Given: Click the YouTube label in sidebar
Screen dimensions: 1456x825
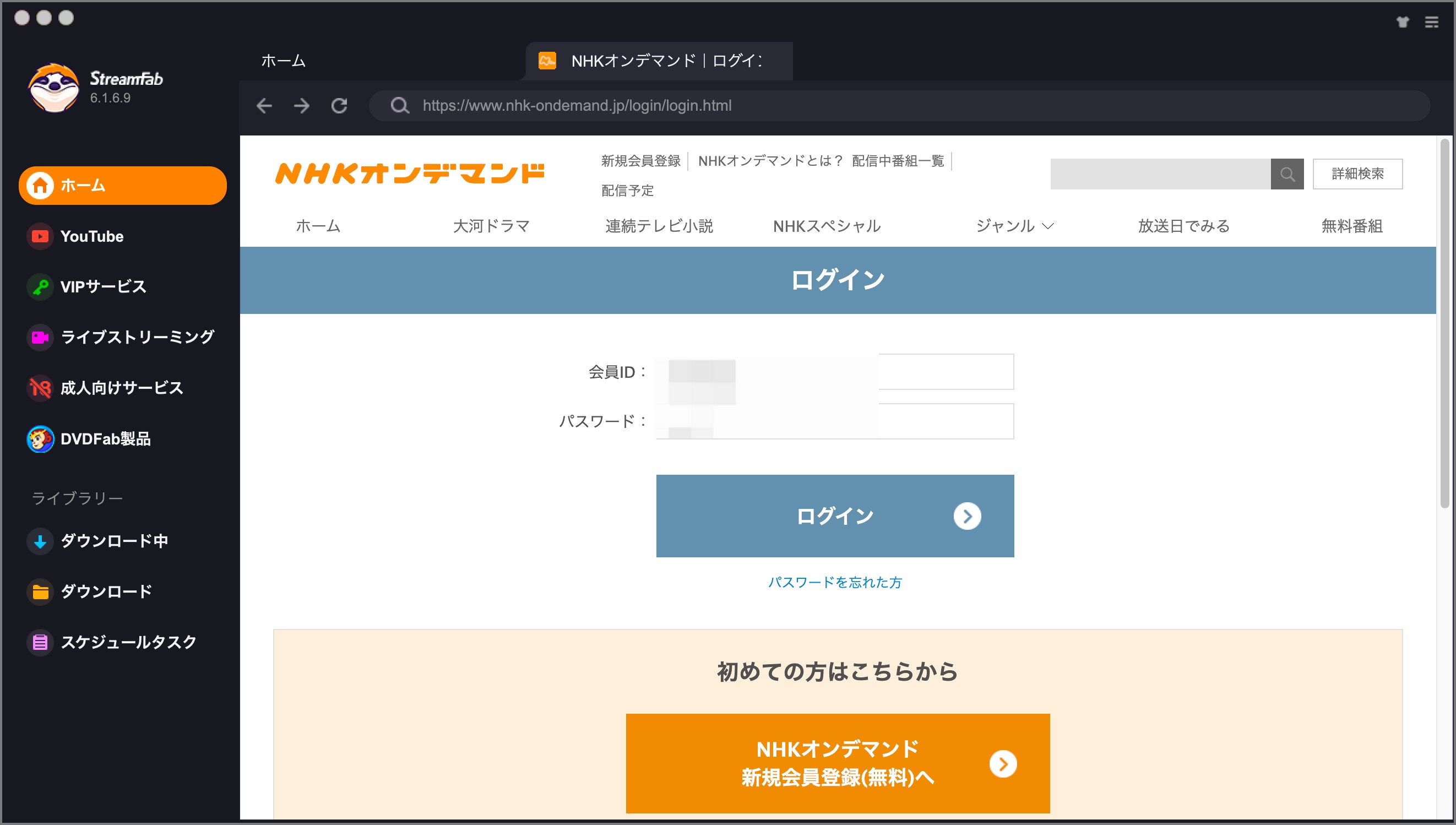Looking at the screenshot, I should (92, 236).
